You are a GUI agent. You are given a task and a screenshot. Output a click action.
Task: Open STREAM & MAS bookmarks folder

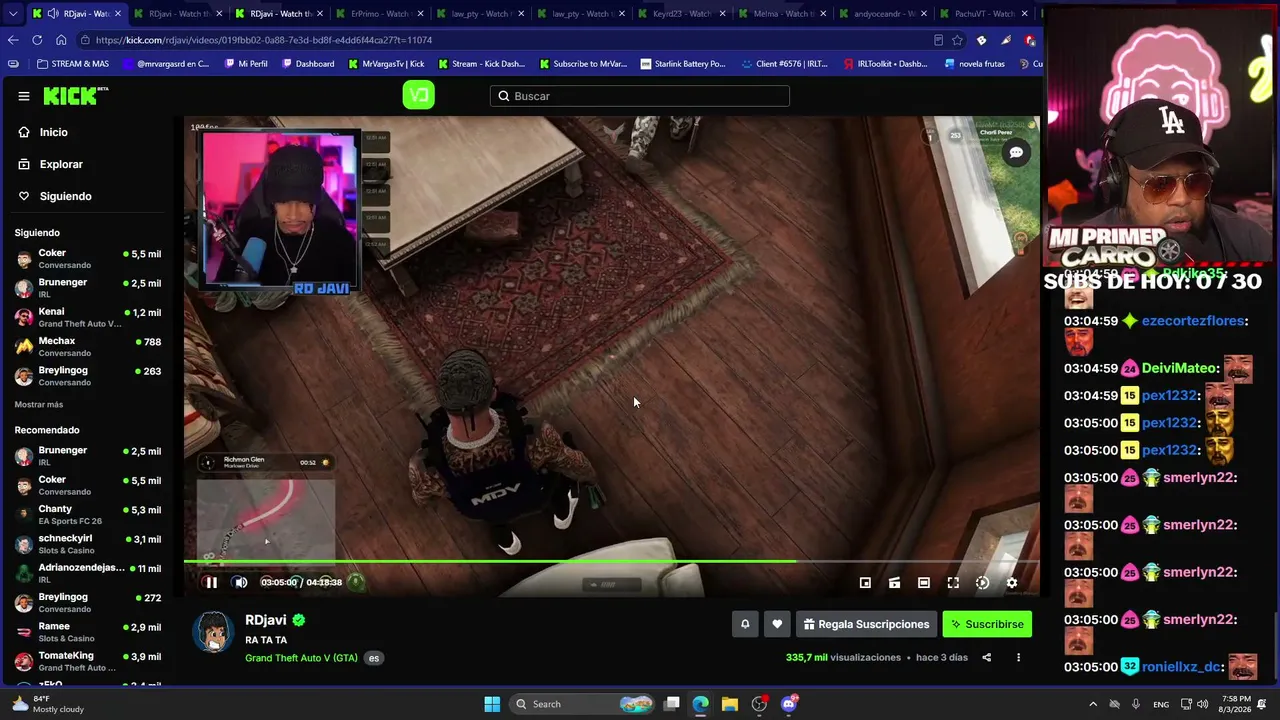tap(72, 64)
